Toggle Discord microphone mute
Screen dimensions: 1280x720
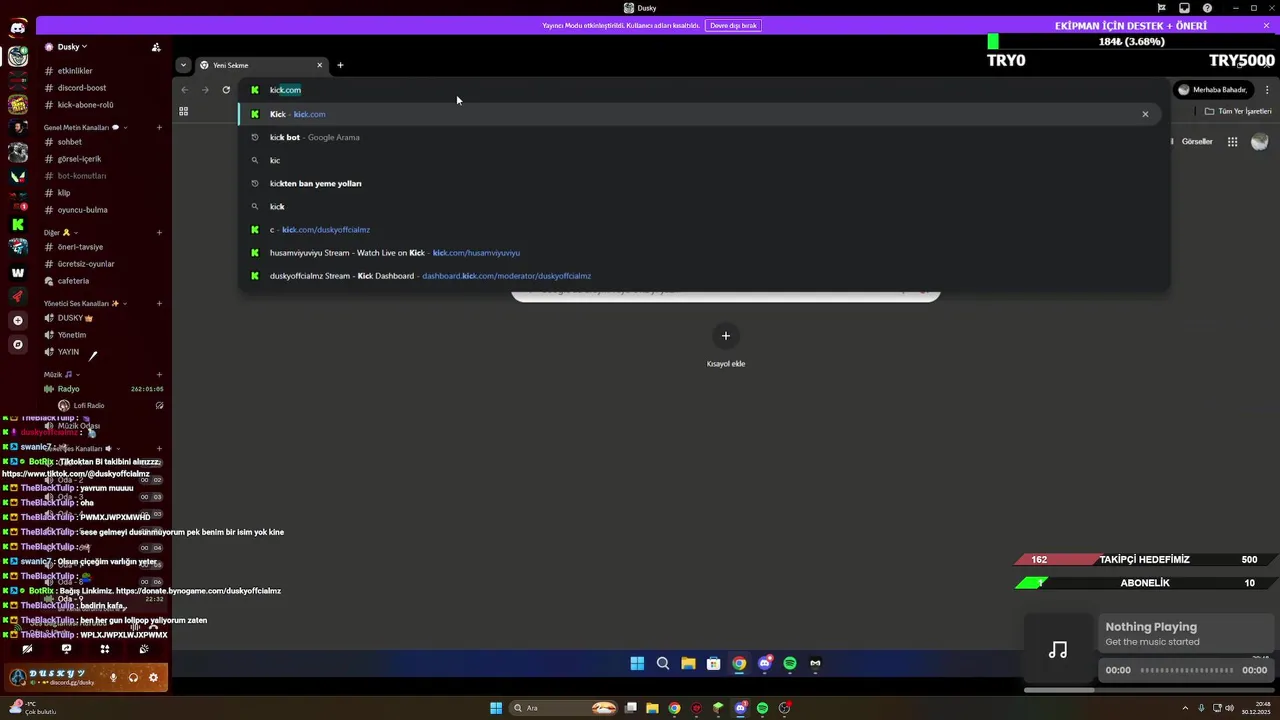[113, 677]
